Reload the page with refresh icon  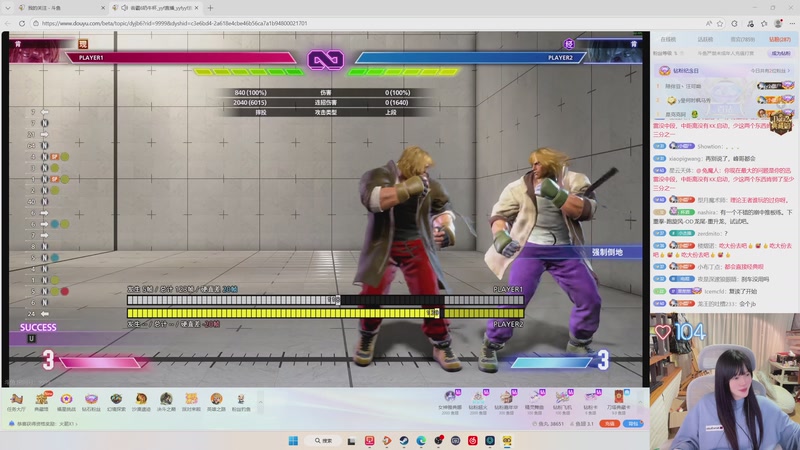[x=21, y=23]
